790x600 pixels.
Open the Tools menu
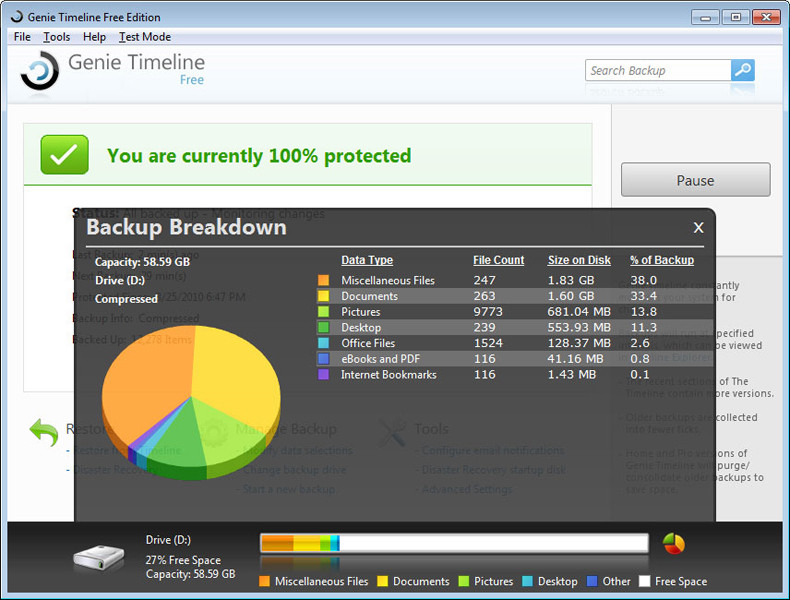click(56, 37)
